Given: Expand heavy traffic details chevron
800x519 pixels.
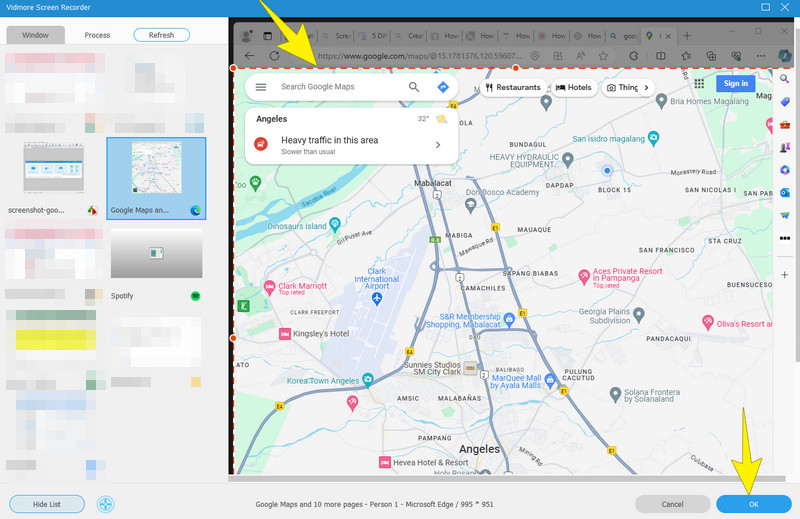Looking at the screenshot, I should point(438,145).
